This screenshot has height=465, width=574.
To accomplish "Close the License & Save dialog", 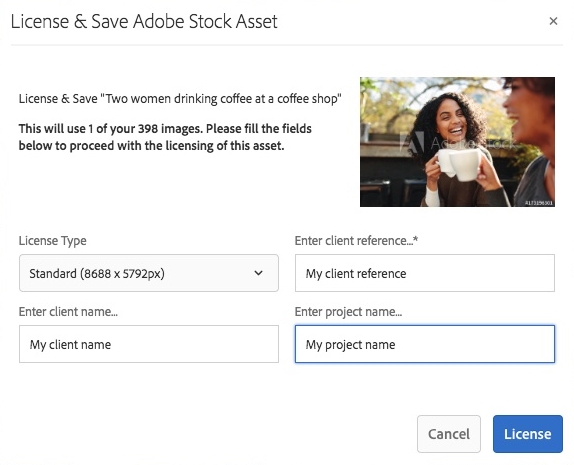I will point(553,21).
